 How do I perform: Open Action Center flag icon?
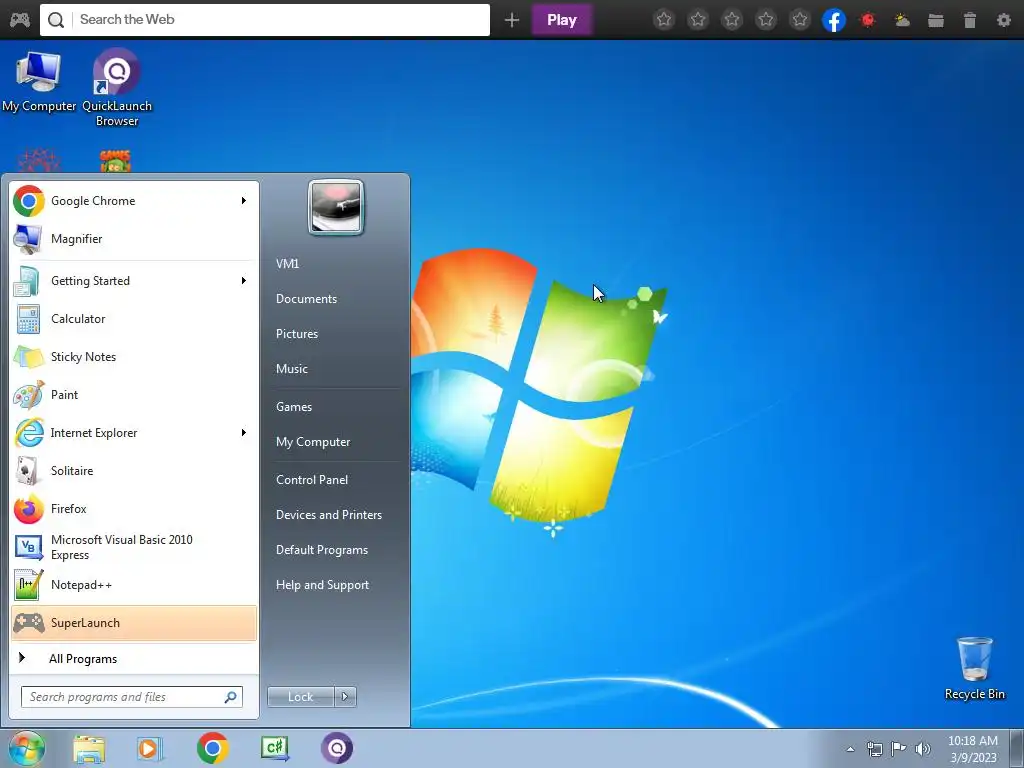tap(899, 749)
